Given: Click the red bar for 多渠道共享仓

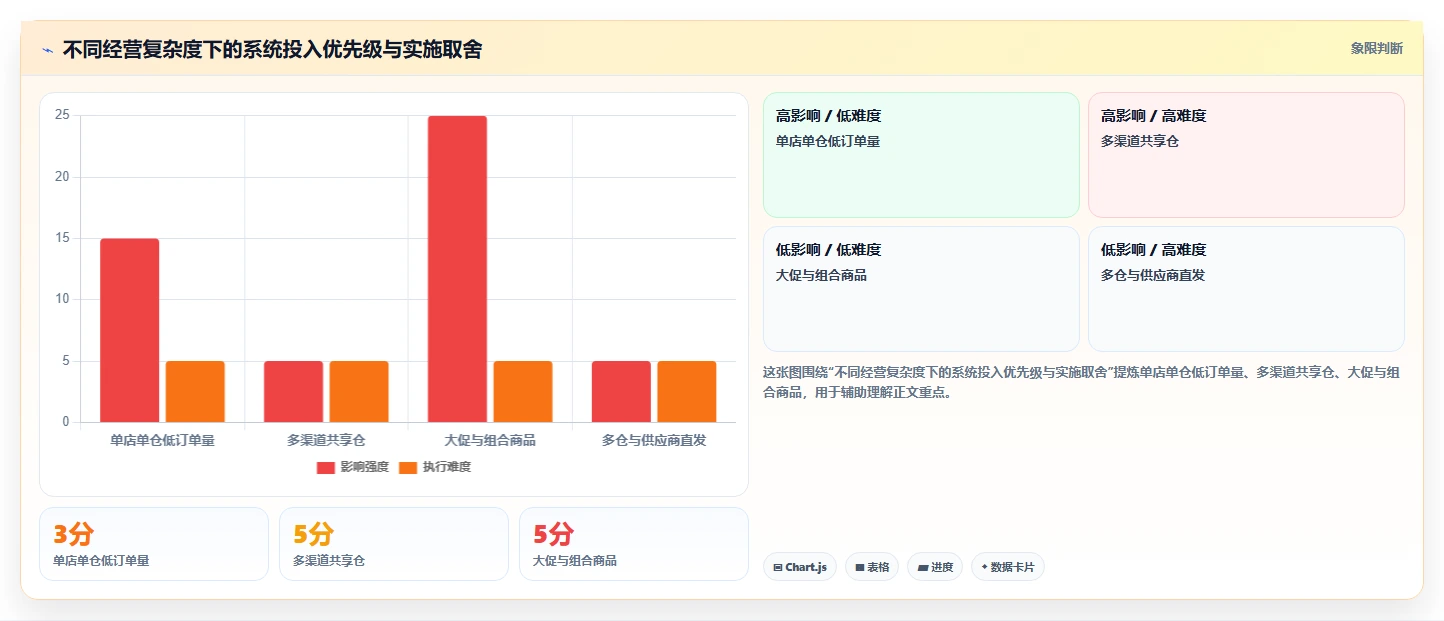Looking at the screenshot, I should click(x=294, y=392).
